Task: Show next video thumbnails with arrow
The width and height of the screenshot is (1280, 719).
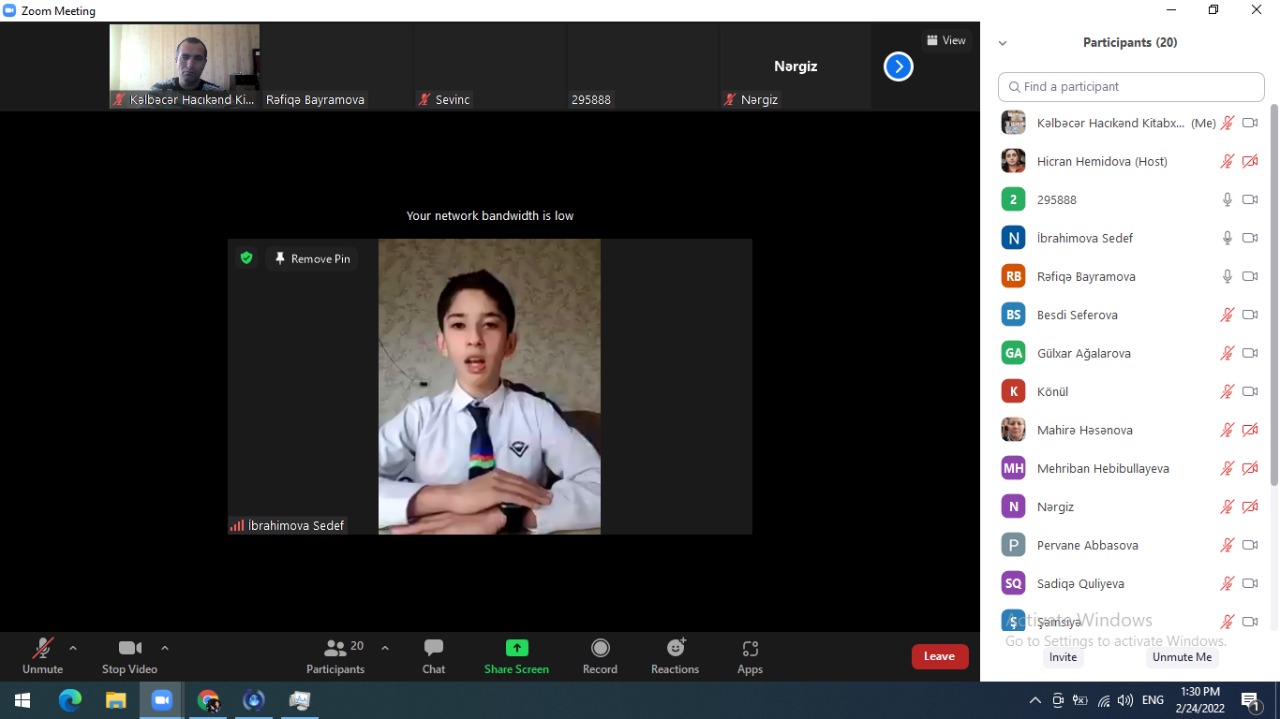Action: tap(898, 67)
